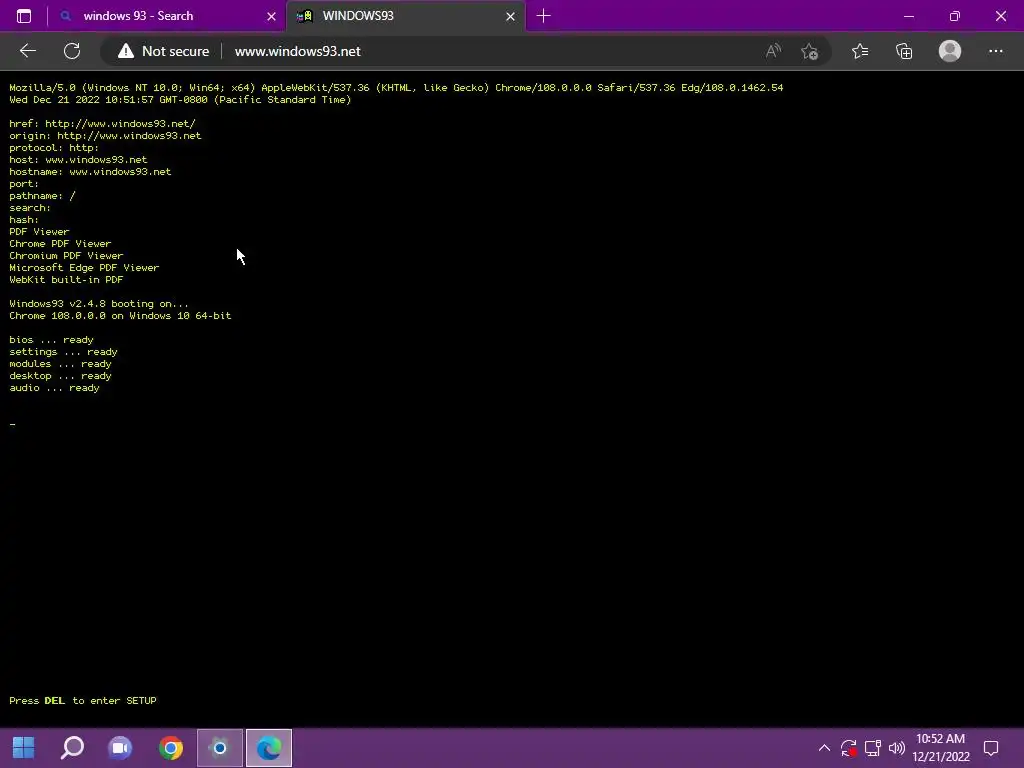This screenshot has width=1024, height=768.
Task: Click the 'desktop ... ready' line
Action: (x=60, y=376)
